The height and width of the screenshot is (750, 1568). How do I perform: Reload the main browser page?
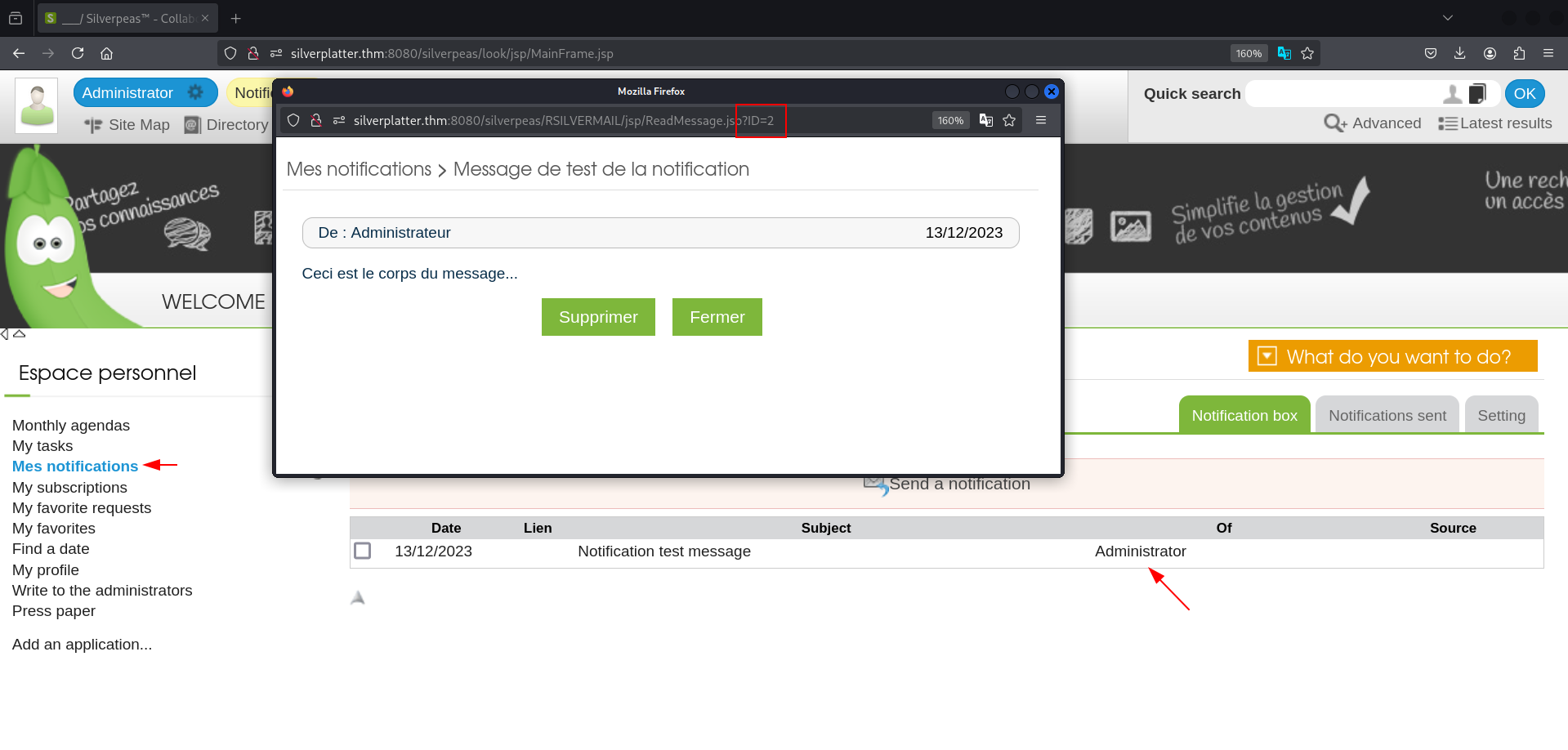click(x=78, y=53)
